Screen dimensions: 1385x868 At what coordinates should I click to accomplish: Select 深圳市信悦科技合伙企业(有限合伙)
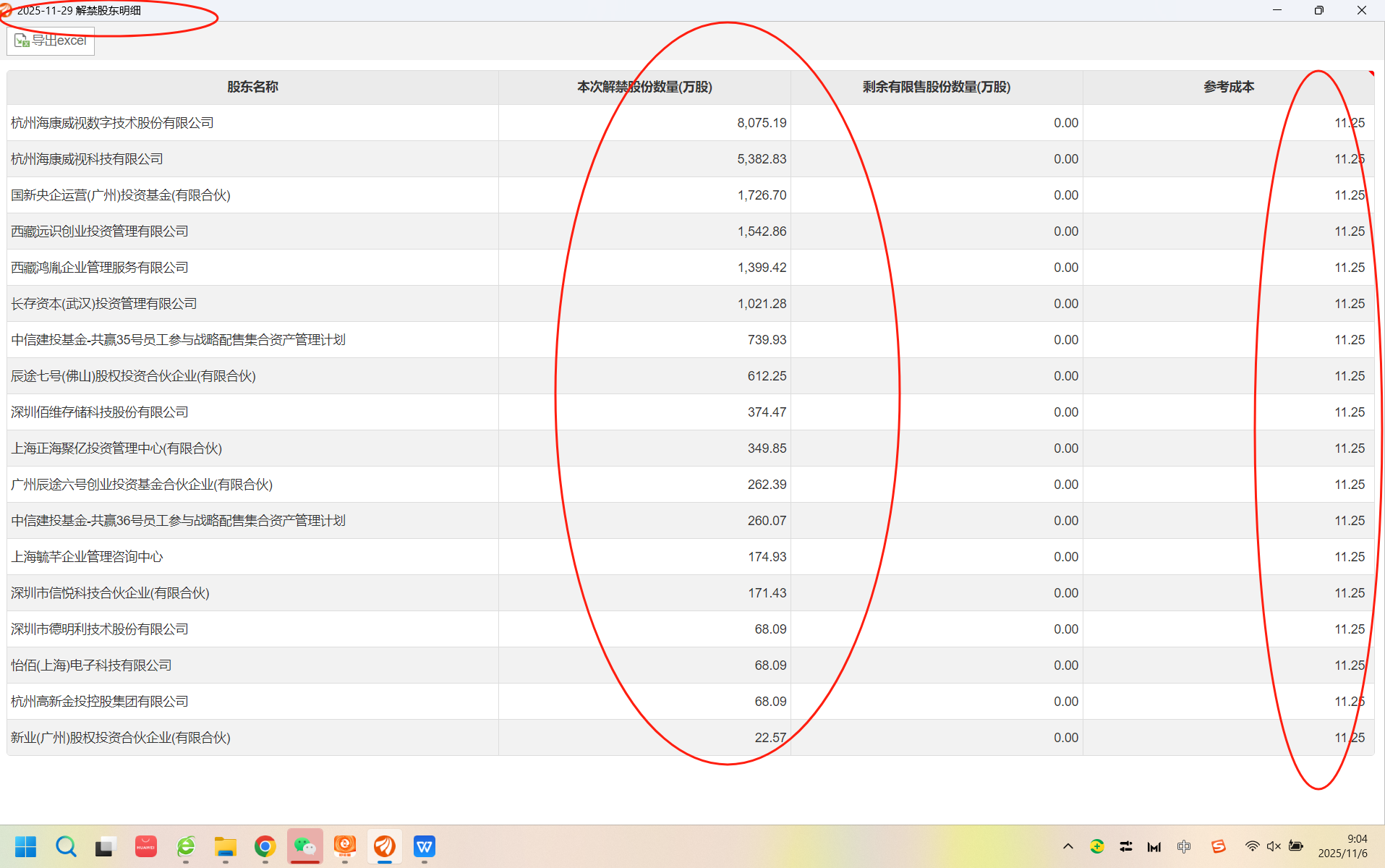110,593
